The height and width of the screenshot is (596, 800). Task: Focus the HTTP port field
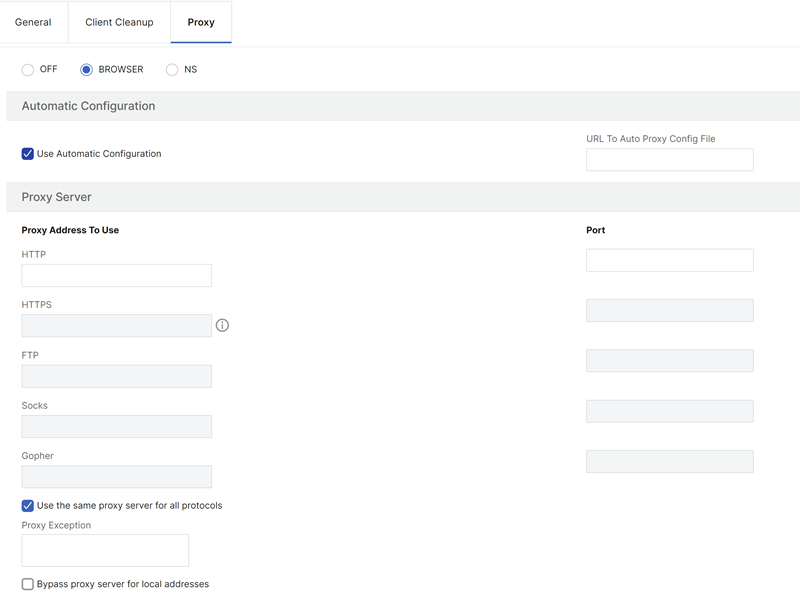point(669,260)
